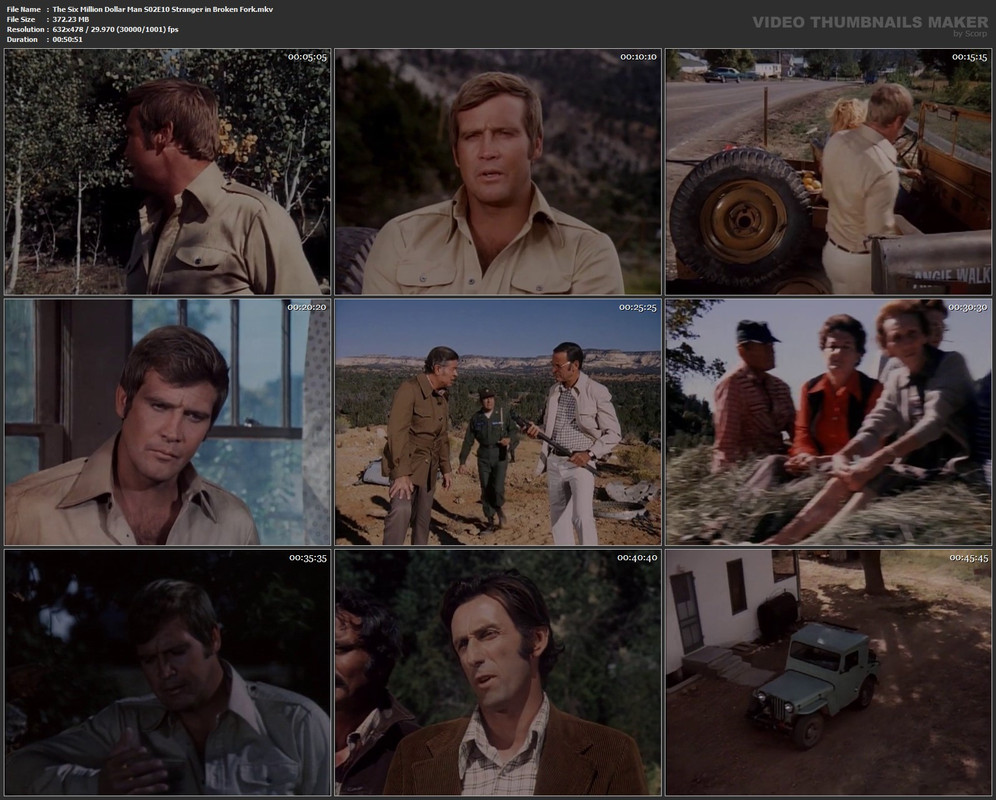The height and width of the screenshot is (800, 996).
Task: Open the thumbnail stamped 00:30:30
Action: [828, 422]
